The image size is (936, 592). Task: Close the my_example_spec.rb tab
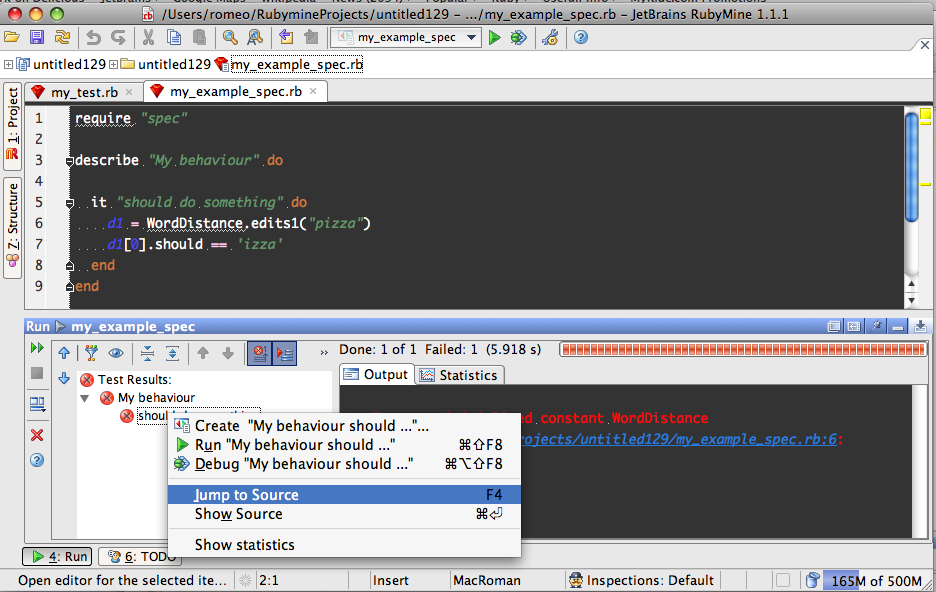[313, 91]
